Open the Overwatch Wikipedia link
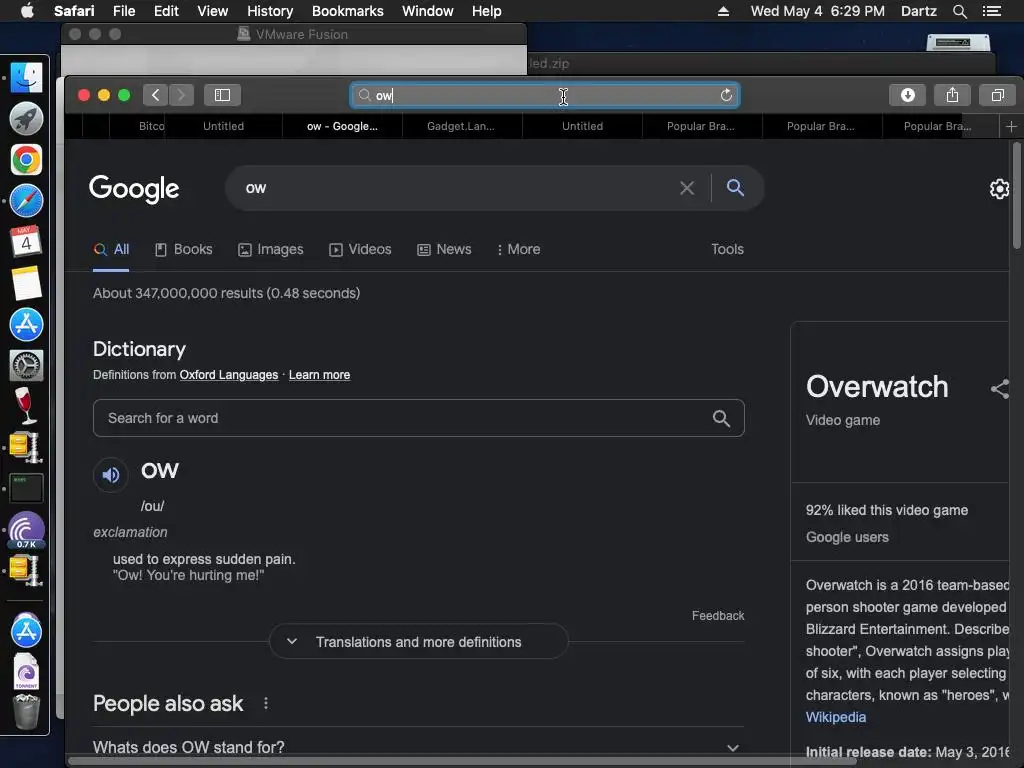Viewport: 1024px width, 768px height. click(836, 717)
